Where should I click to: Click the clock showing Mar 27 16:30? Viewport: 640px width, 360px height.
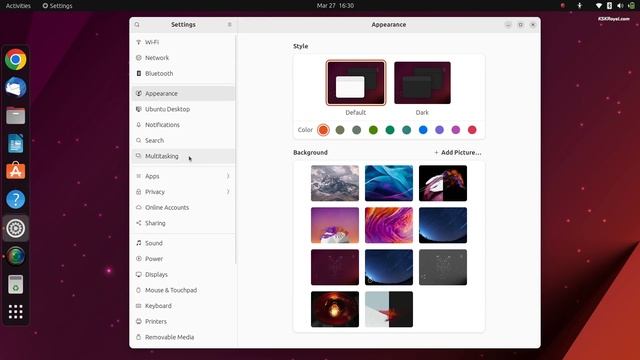(335, 6)
